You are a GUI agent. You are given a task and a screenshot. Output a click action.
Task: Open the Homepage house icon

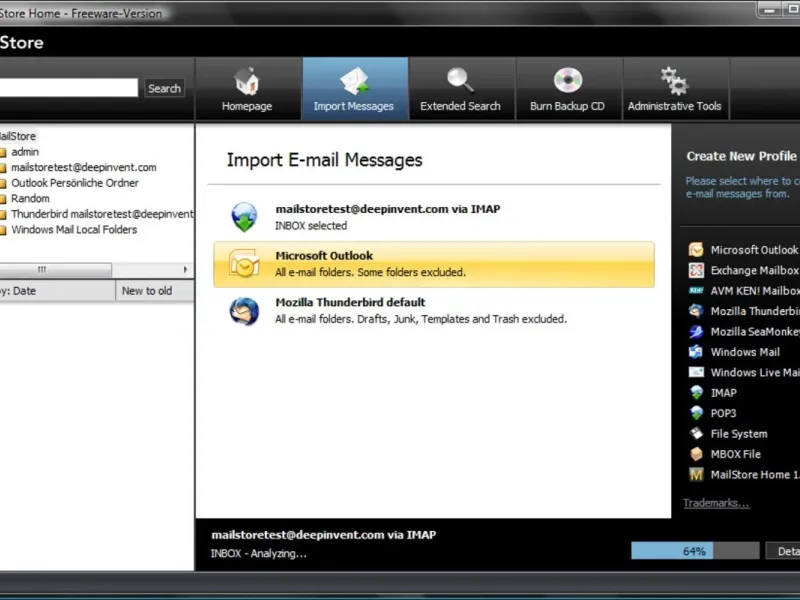point(247,81)
